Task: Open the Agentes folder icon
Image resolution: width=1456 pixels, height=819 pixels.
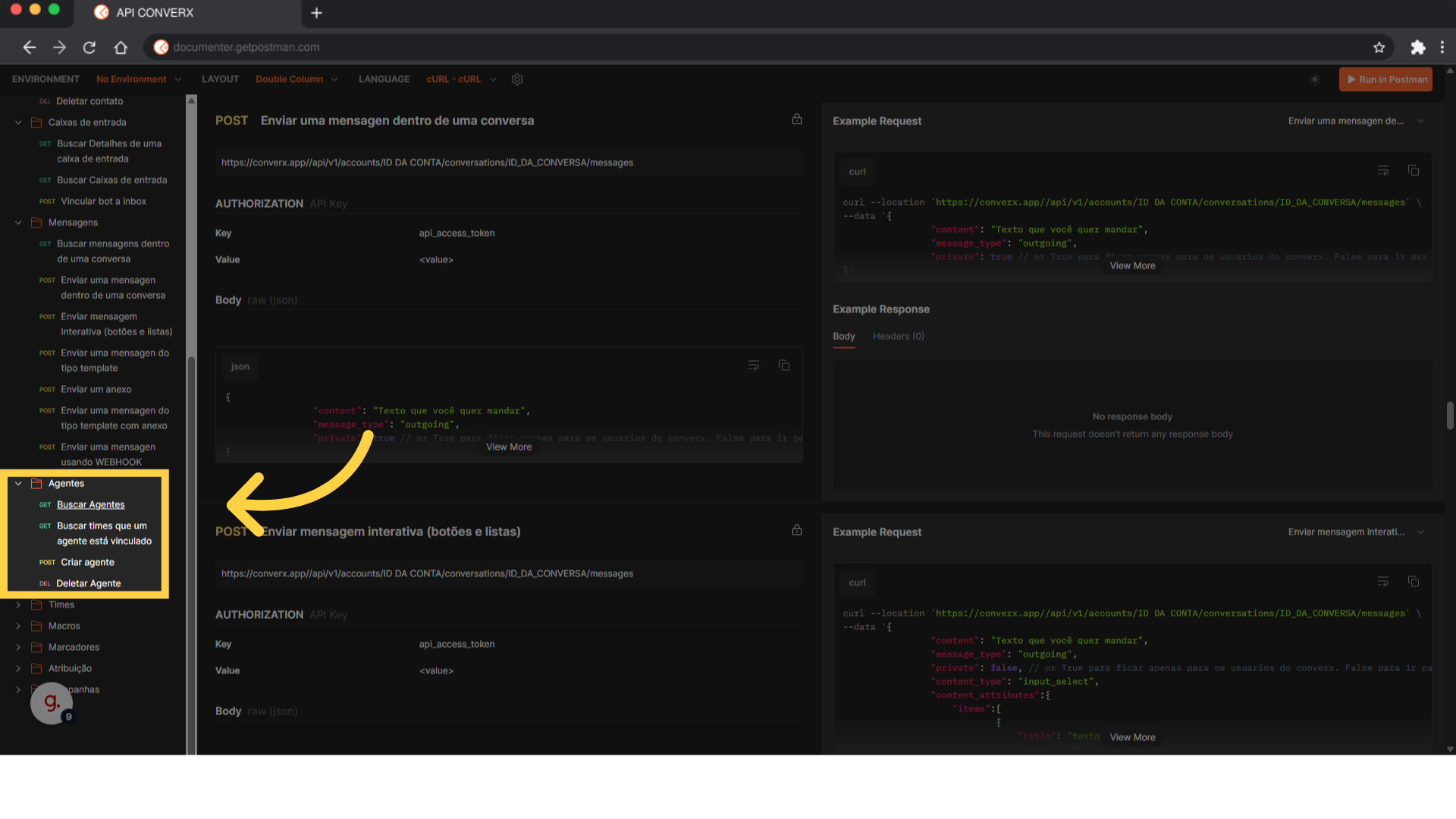Action: click(36, 483)
